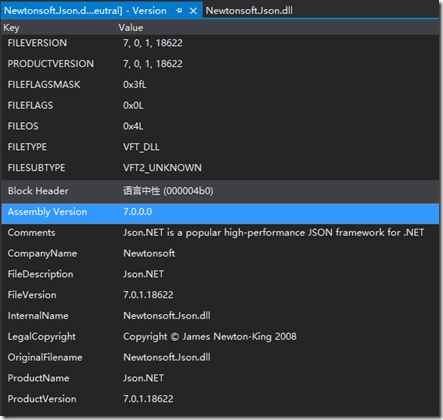Select the FILESUBTYPE key
The height and width of the screenshot is (420, 443).
coord(36,168)
